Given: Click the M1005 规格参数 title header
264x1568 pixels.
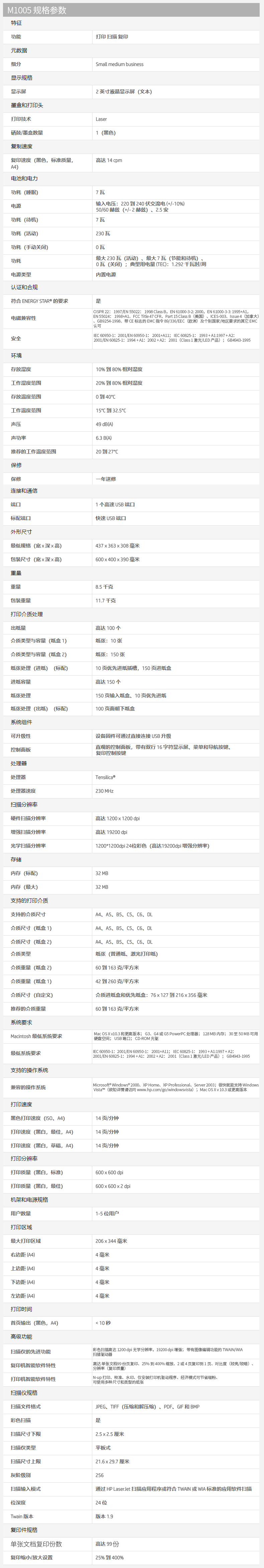Looking at the screenshot, I should click(x=37, y=10).
